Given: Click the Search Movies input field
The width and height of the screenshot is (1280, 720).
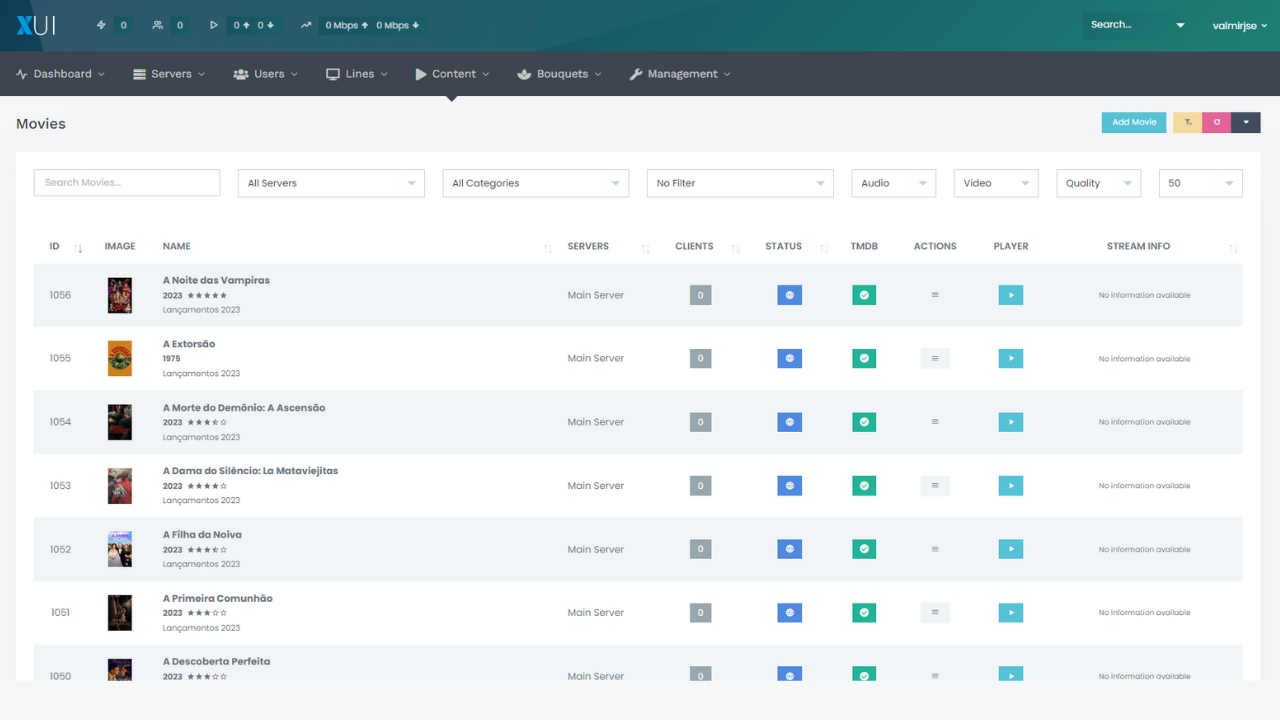Looking at the screenshot, I should click(127, 182).
